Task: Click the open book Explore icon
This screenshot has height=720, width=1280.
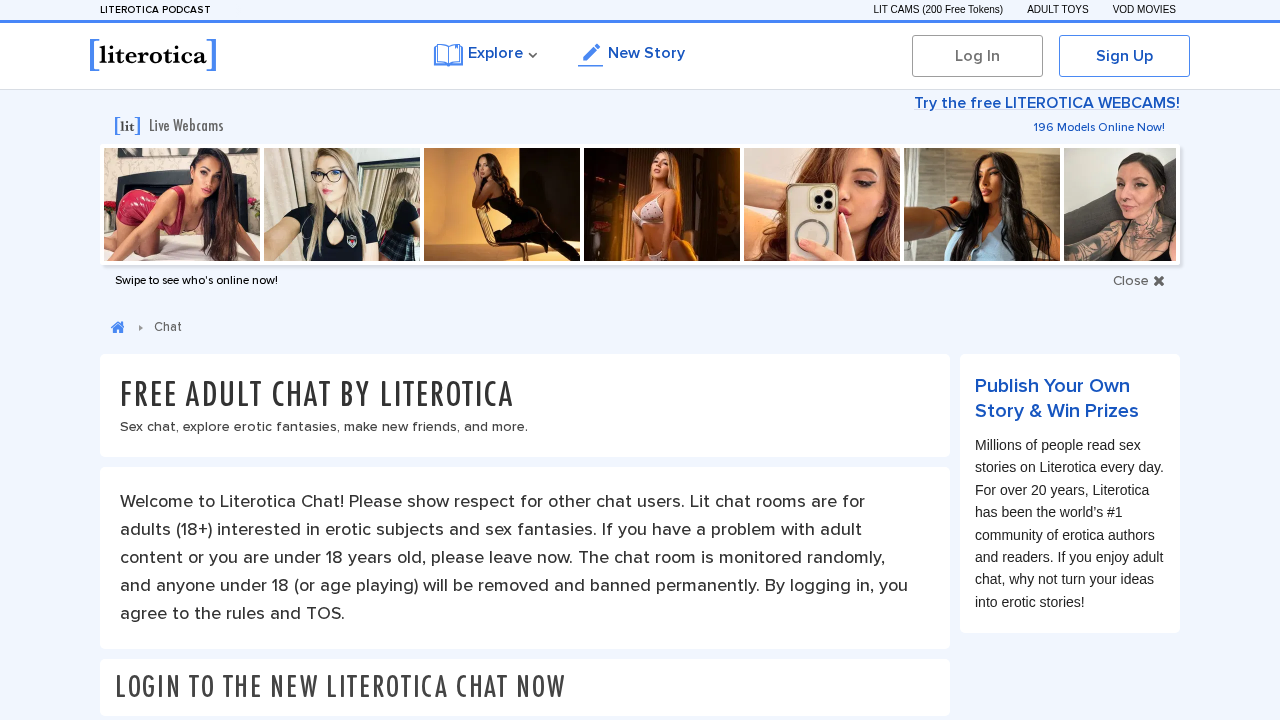Action: [448, 55]
